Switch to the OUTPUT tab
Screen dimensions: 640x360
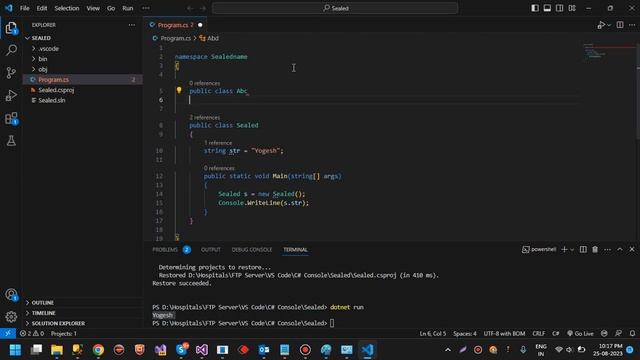pos(211,249)
